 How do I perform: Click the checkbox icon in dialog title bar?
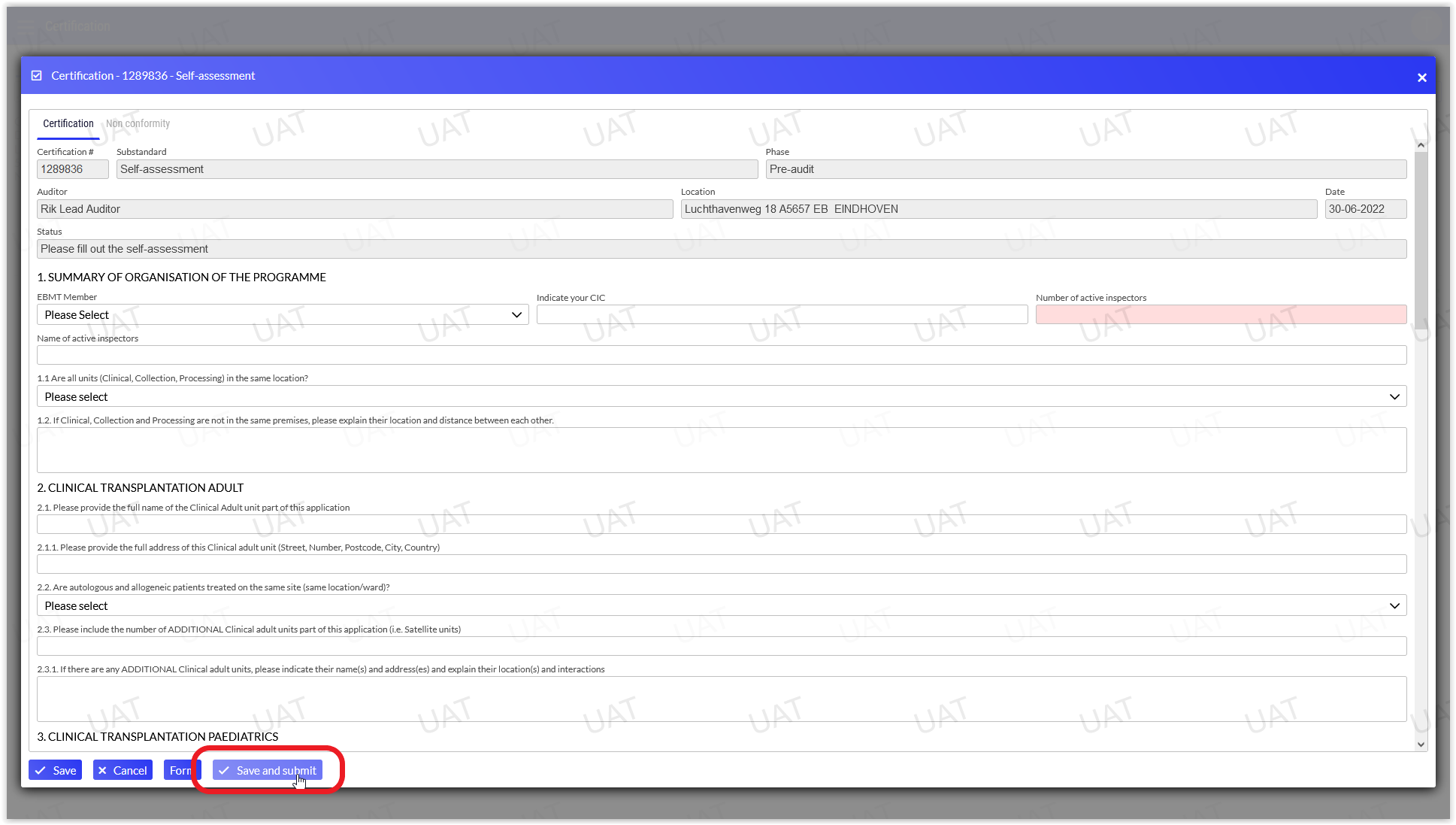(36, 76)
